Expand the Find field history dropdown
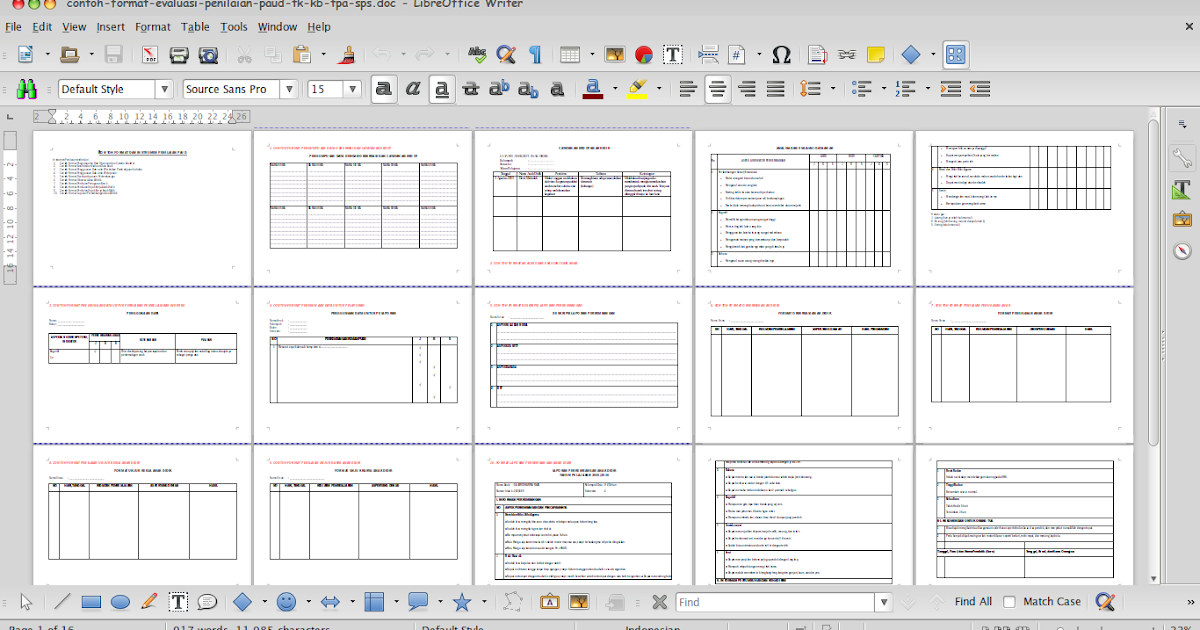The width and height of the screenshot is (1200, 630). click(x=883, y=602)
